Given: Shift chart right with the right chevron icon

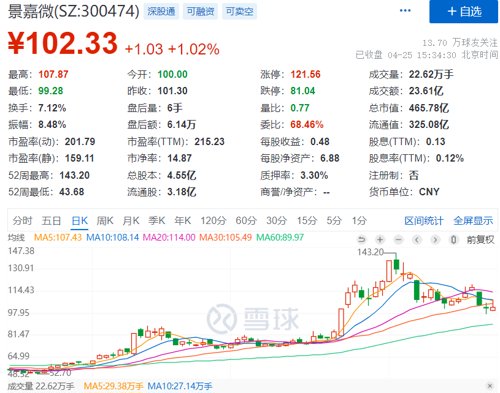Looking at the screenshot, I should click(x=435, y=239).
